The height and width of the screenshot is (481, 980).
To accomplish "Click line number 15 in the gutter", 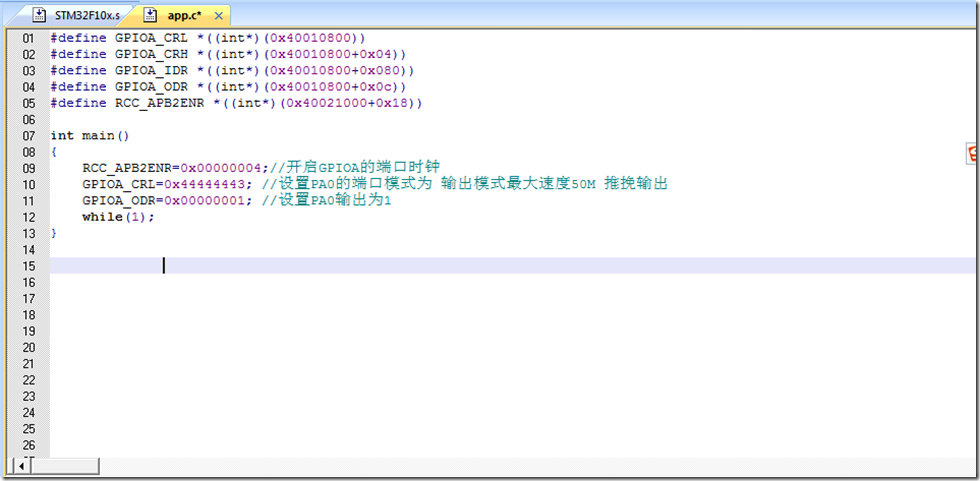I will click(x=28, y=265).
